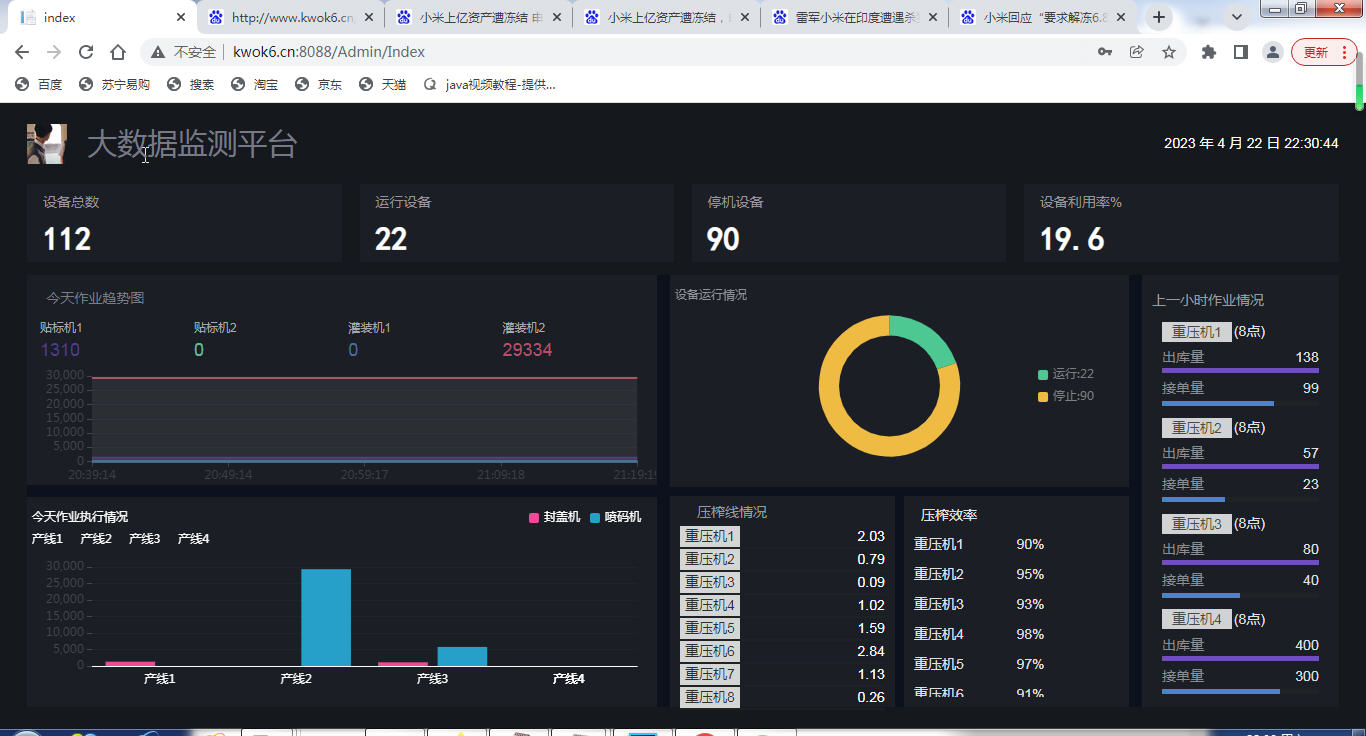Open the user profile avatar icon
The width and height of the screenshot is (1366, 736).
coord(1272,52)
